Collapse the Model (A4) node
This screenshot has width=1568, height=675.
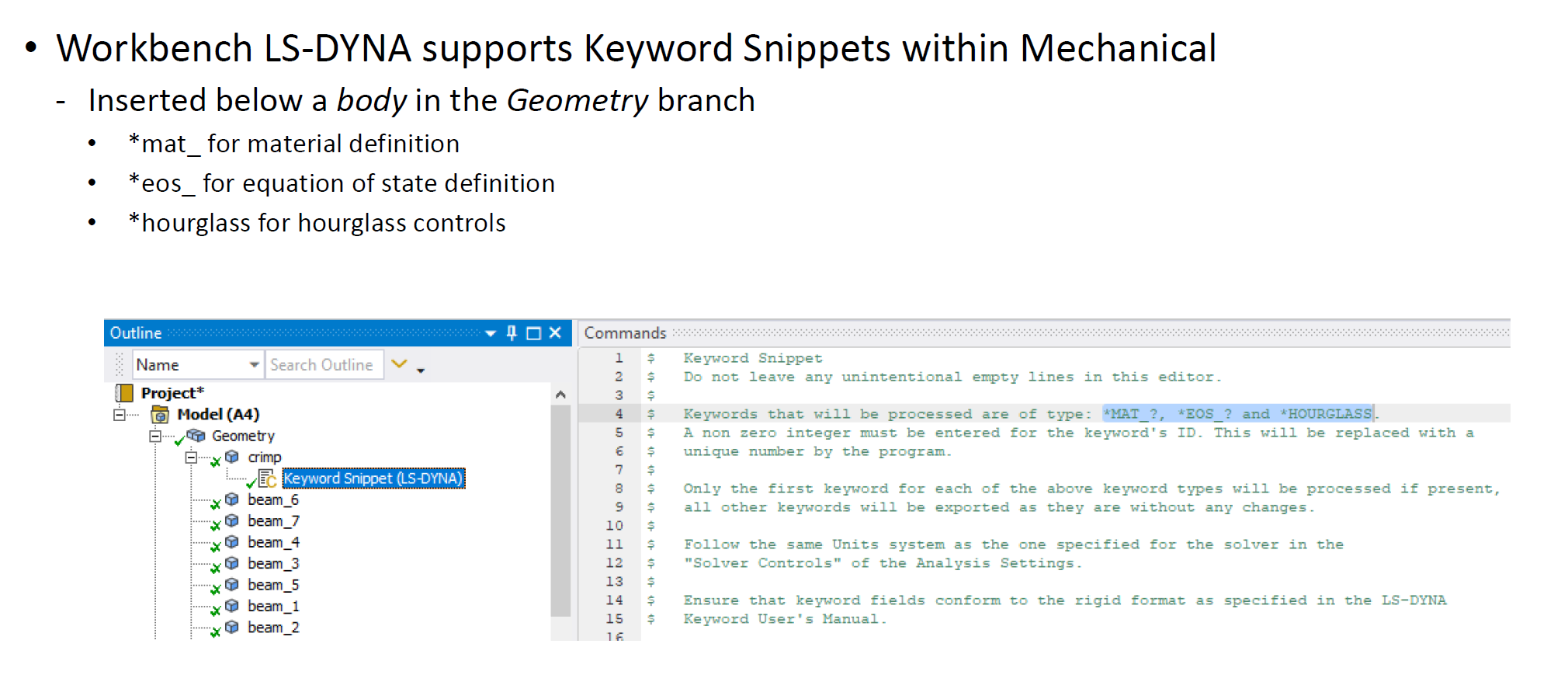coord(119,415)
